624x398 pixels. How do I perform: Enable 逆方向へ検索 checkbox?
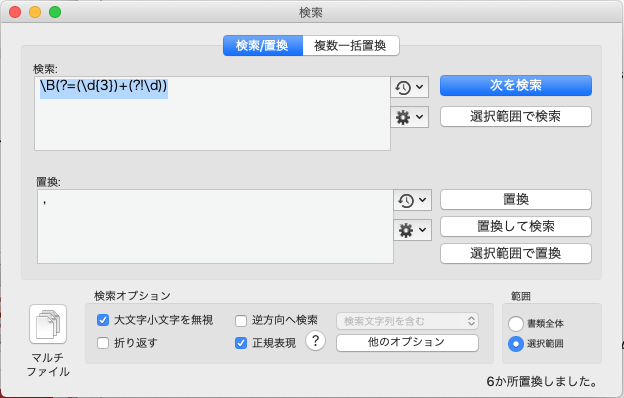point(241,320)
